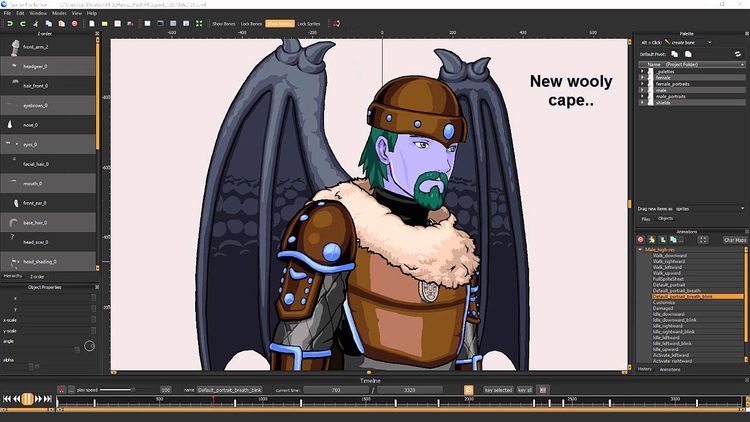Click the animation name field Default_portrait_breath_blink

(230, 390)
